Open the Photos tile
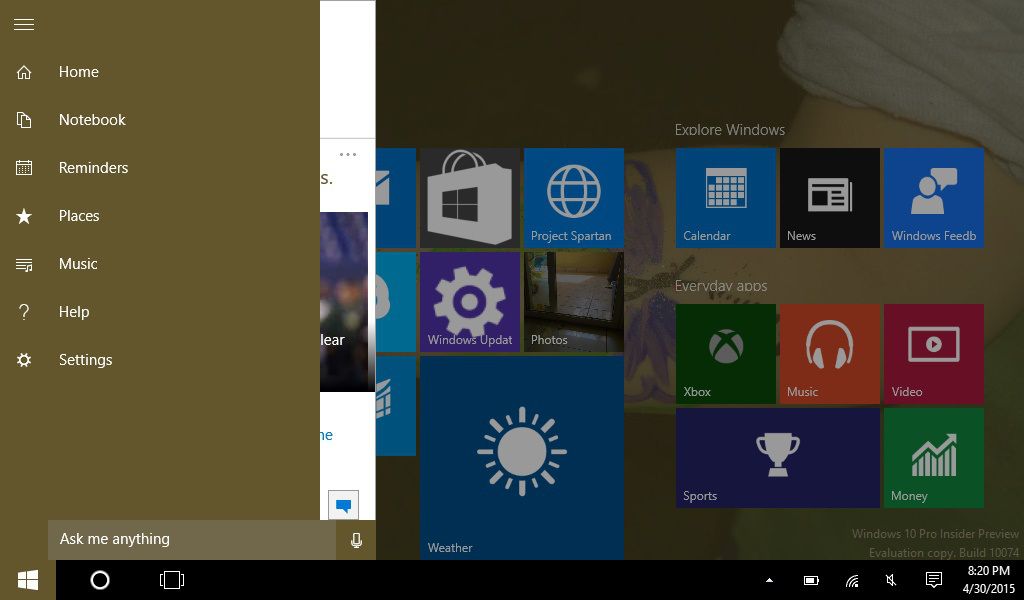This screenshot has width=1024, height=600. point(573,301)
